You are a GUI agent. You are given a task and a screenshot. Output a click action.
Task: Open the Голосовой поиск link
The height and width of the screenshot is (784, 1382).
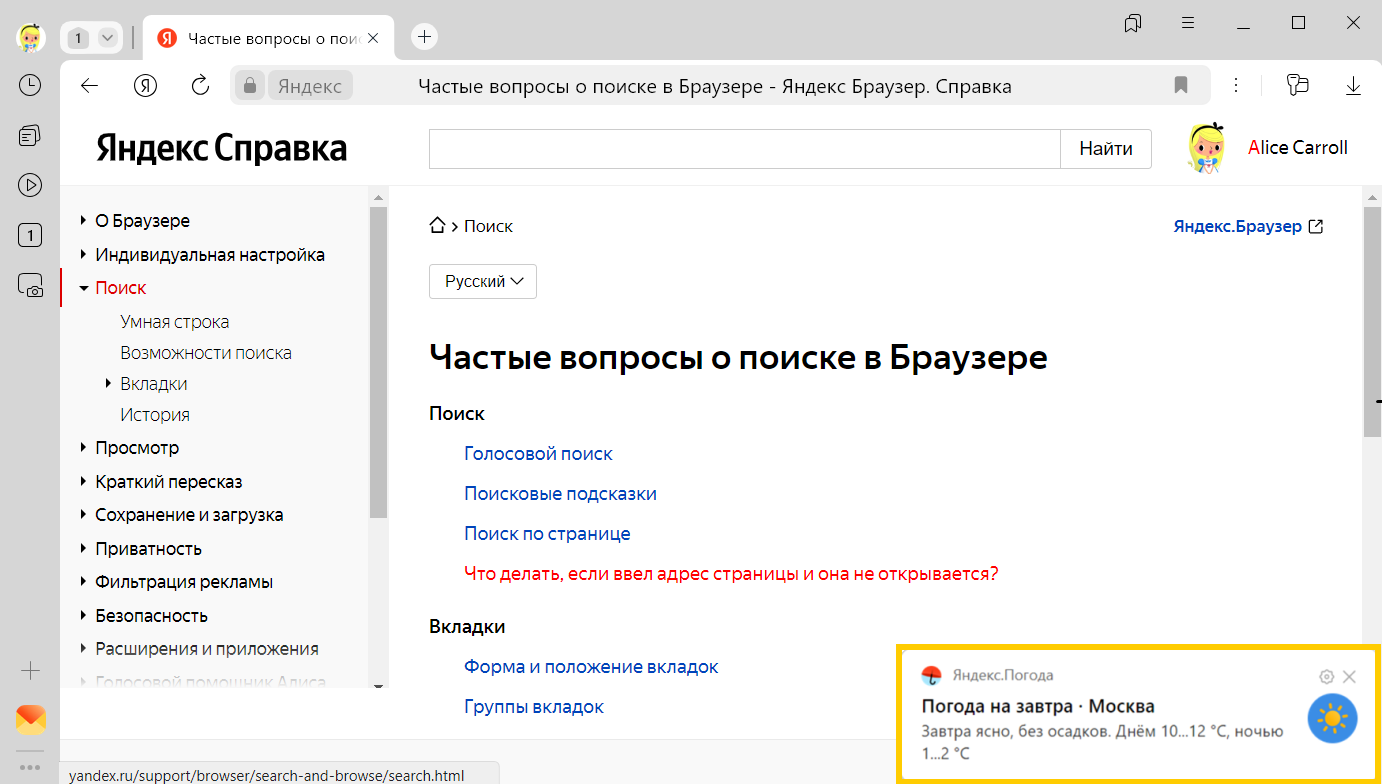coord(538,454)
